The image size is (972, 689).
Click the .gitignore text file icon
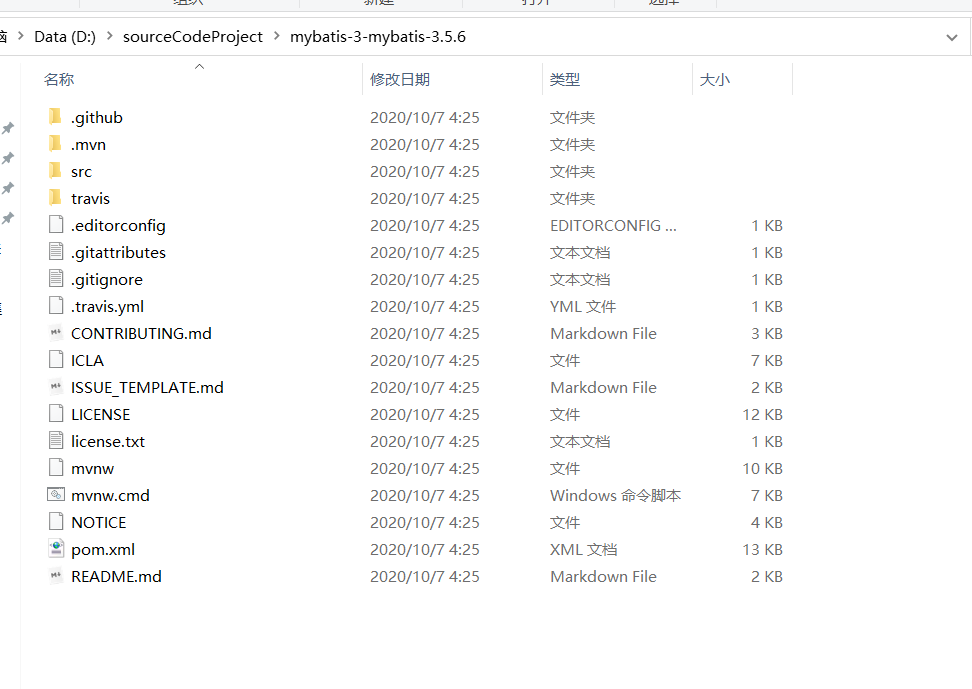[56, 278]
